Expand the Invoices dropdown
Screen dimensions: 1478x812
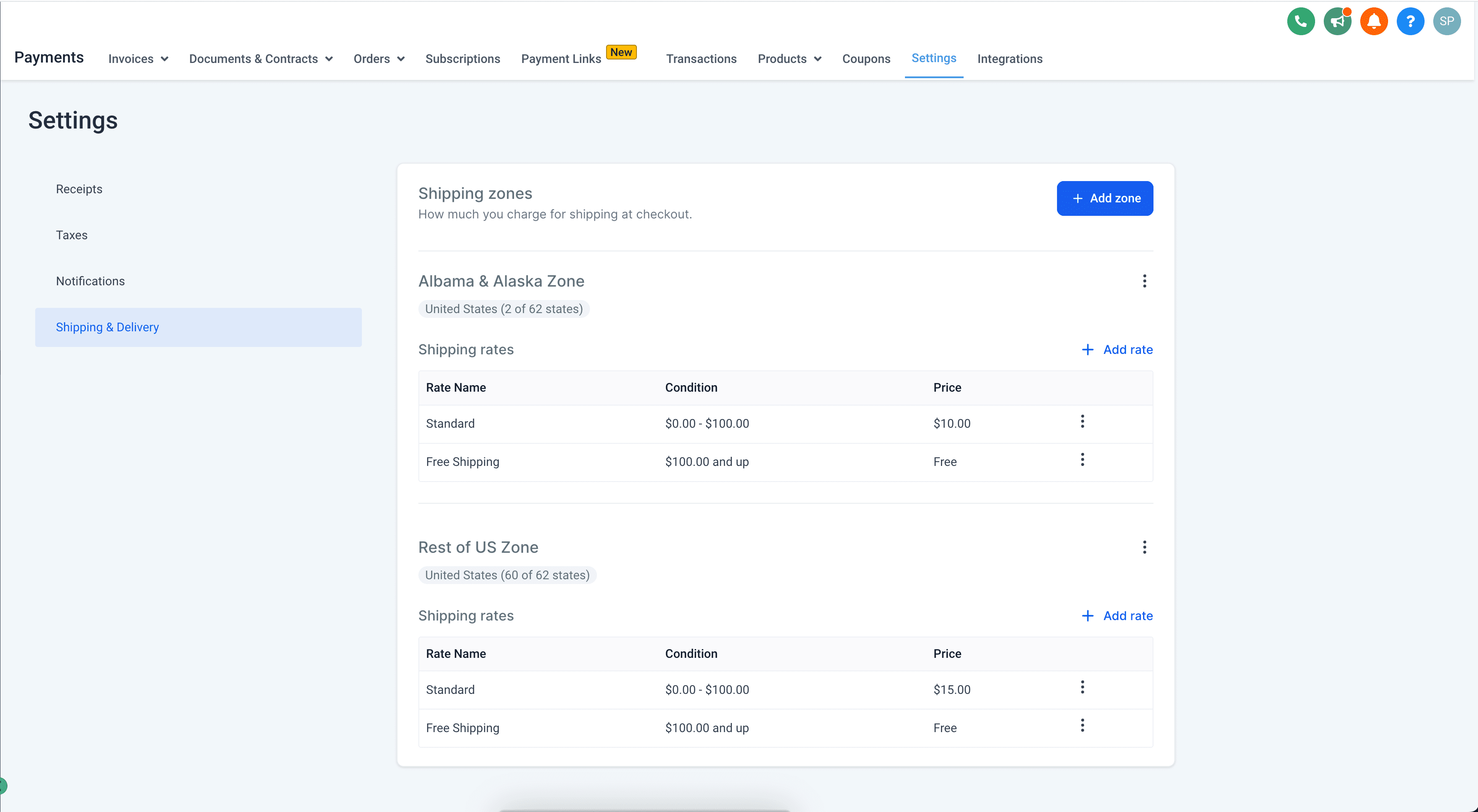(138, 59)
